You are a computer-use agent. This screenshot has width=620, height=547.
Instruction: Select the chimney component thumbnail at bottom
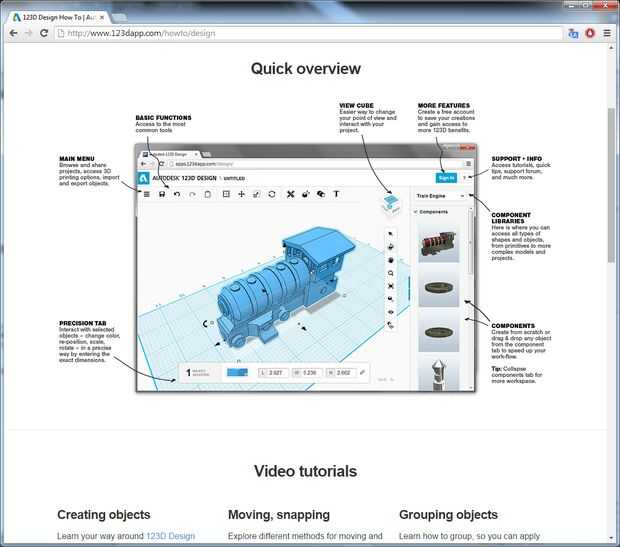point(439,375)
